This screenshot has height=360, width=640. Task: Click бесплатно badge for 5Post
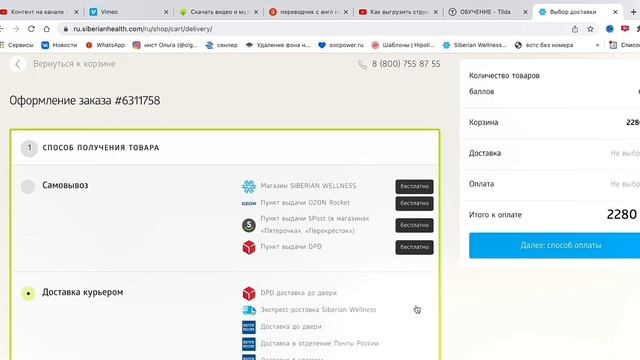(414, 225)
